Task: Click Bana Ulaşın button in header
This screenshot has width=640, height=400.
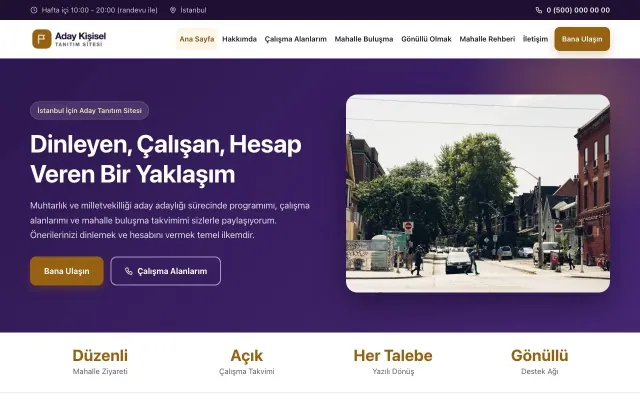Action: [x=582, y=39]
